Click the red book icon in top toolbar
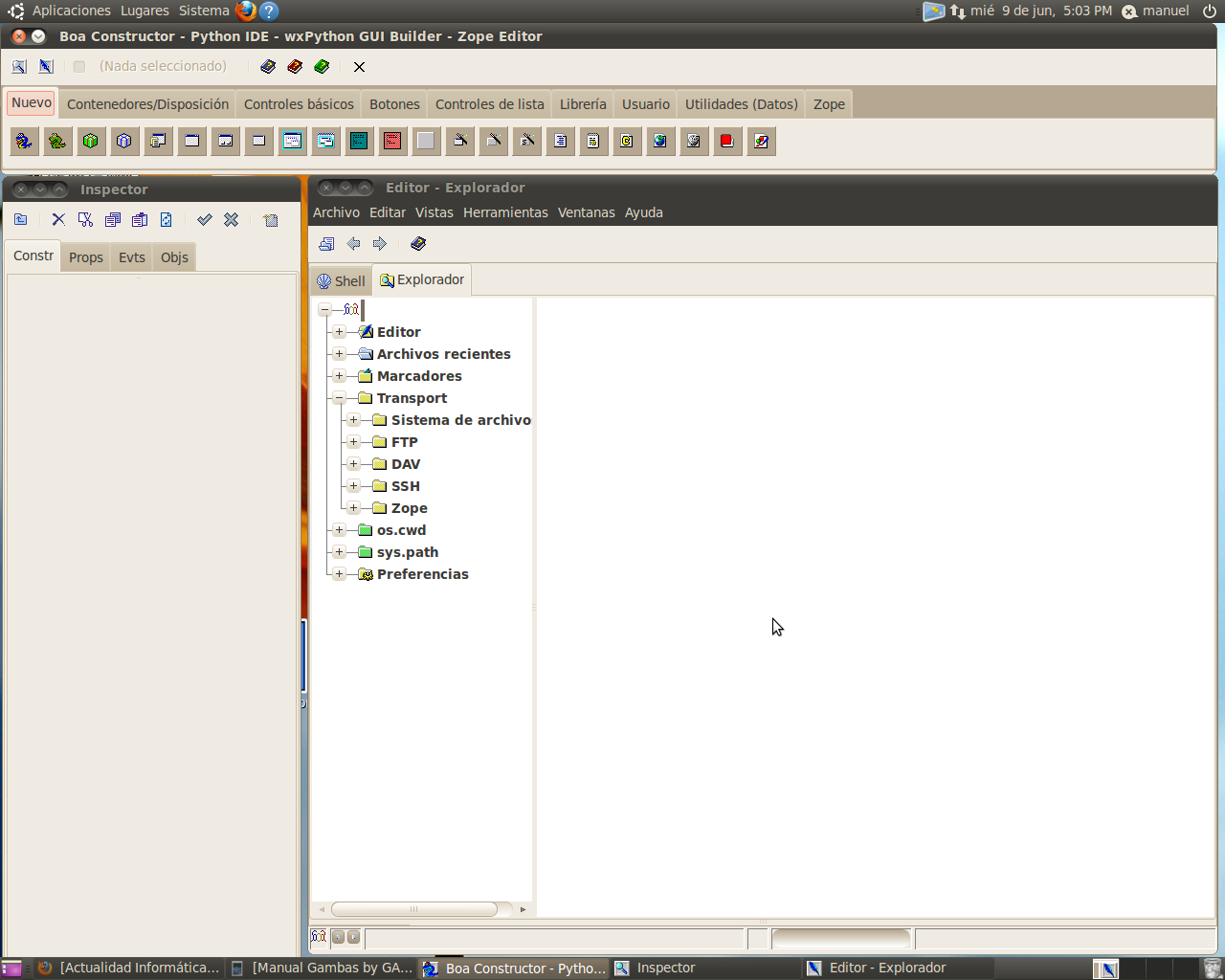The image size is (1225, 980). [295, 67]
